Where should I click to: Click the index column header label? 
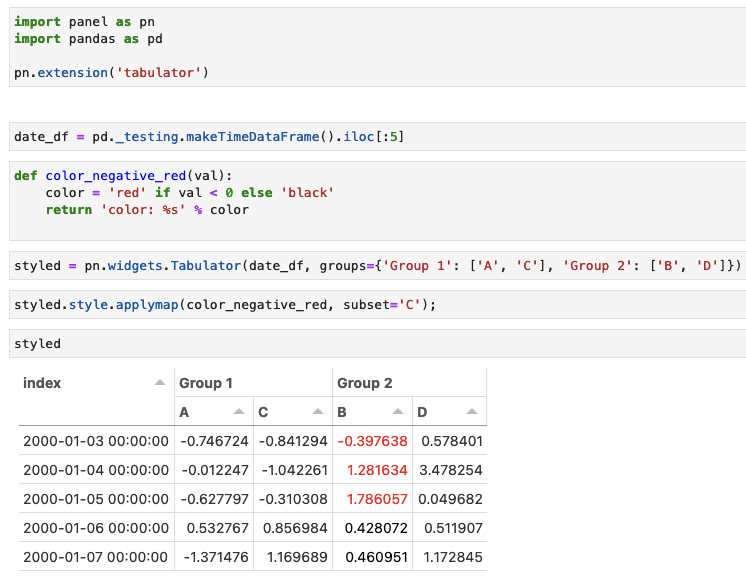(42, 383)
